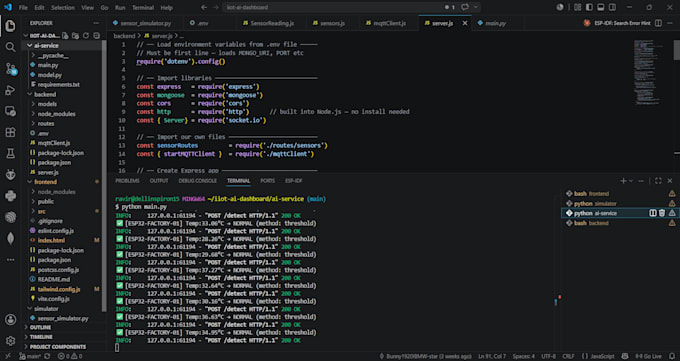Expand the models folder

pos(33,104)
